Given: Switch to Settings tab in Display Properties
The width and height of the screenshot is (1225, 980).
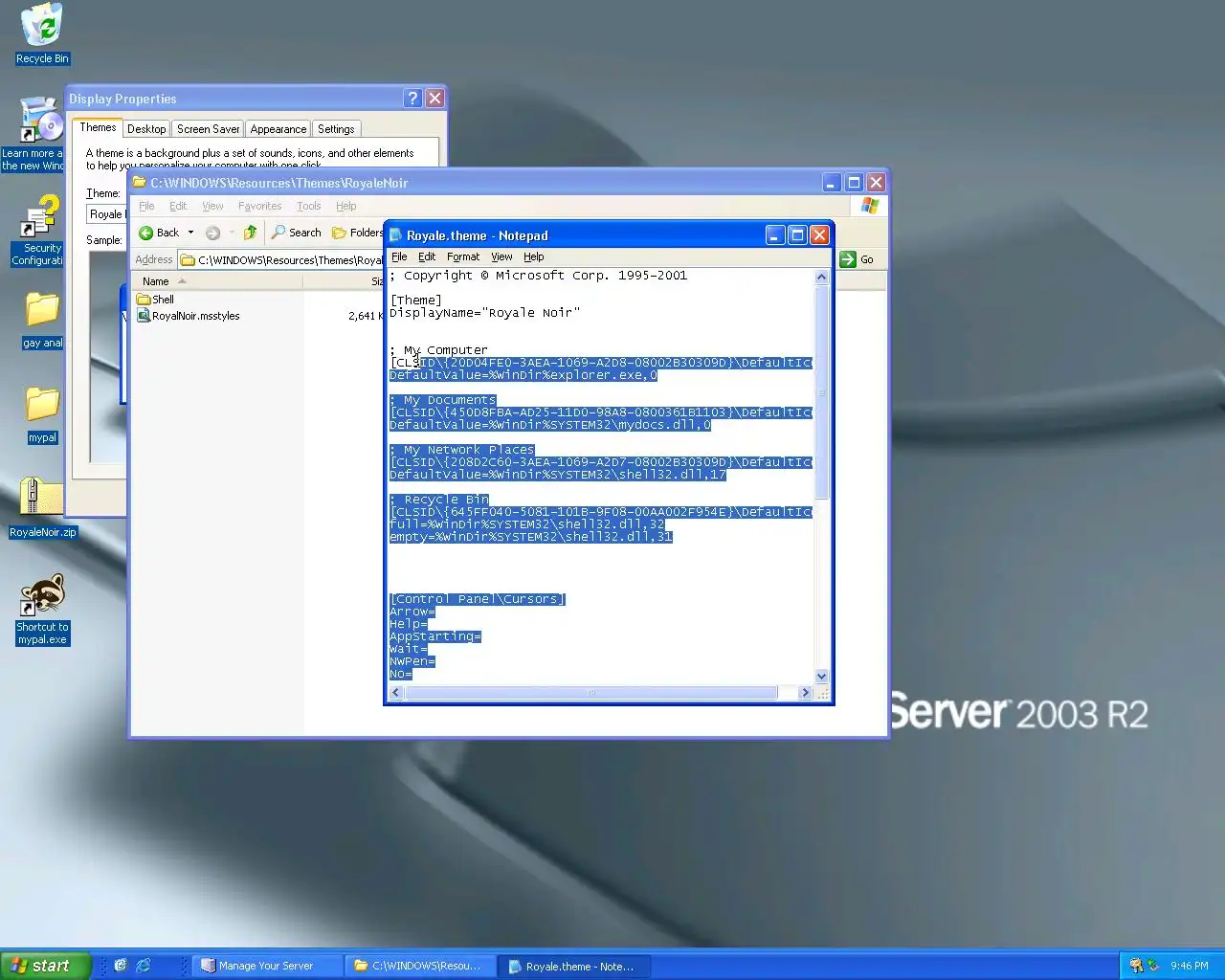Looking at the screenshot, I should coord(336,129).
